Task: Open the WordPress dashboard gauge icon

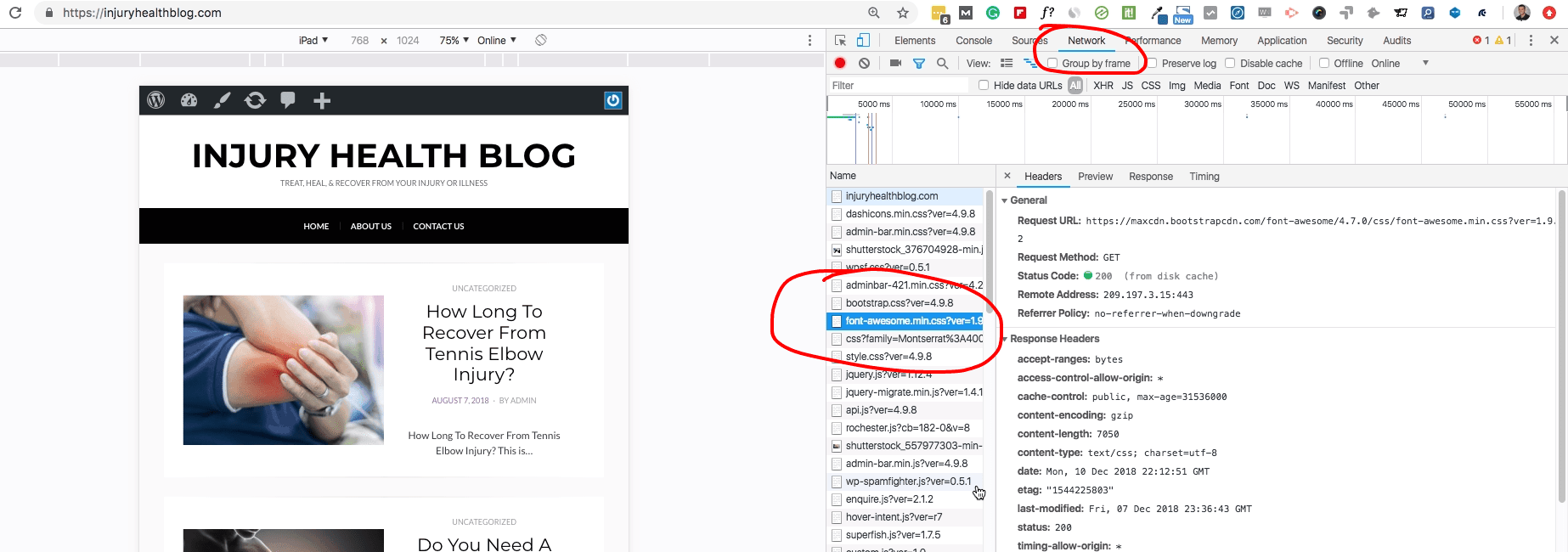Action: (x=189, y=100)
